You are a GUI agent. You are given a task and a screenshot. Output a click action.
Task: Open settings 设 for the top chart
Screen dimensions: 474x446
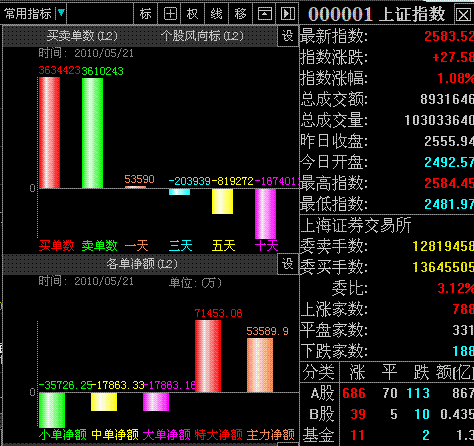pyautogui.click(x=288, y=36)
